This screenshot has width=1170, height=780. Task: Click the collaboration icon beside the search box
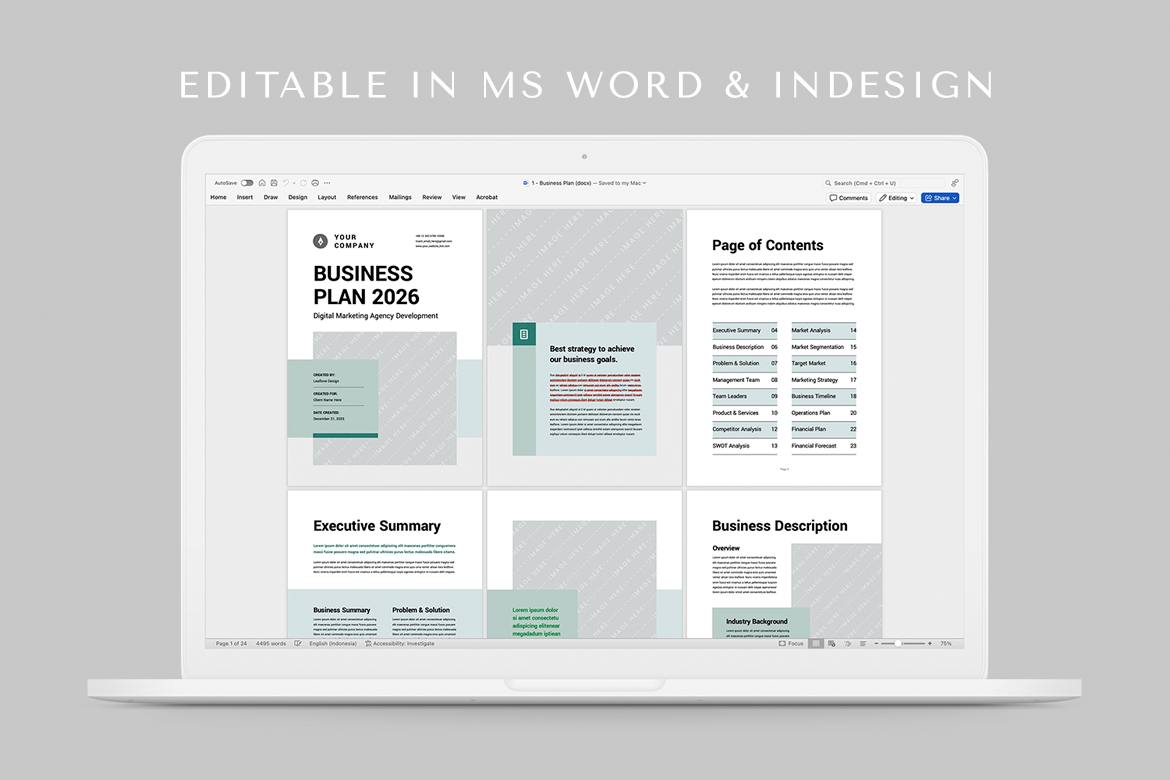coord(954,183)
